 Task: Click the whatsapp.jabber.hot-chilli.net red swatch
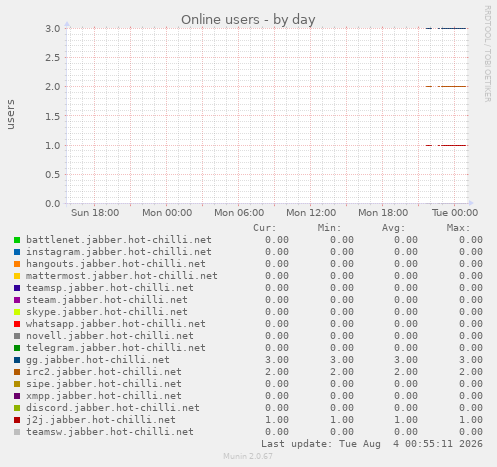pos(17,324)
